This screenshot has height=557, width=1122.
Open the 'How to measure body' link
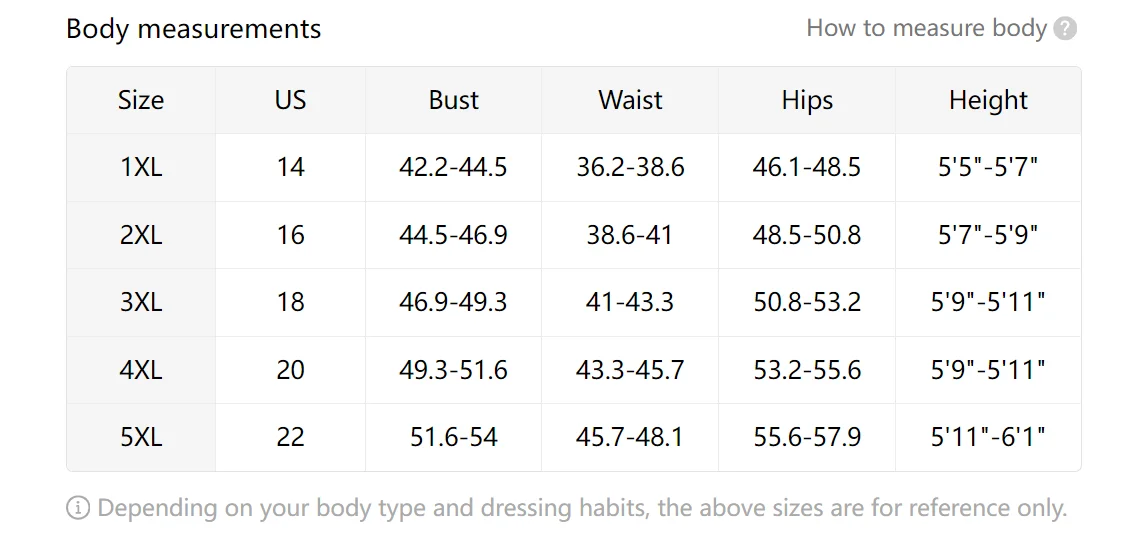coord(926,28)
